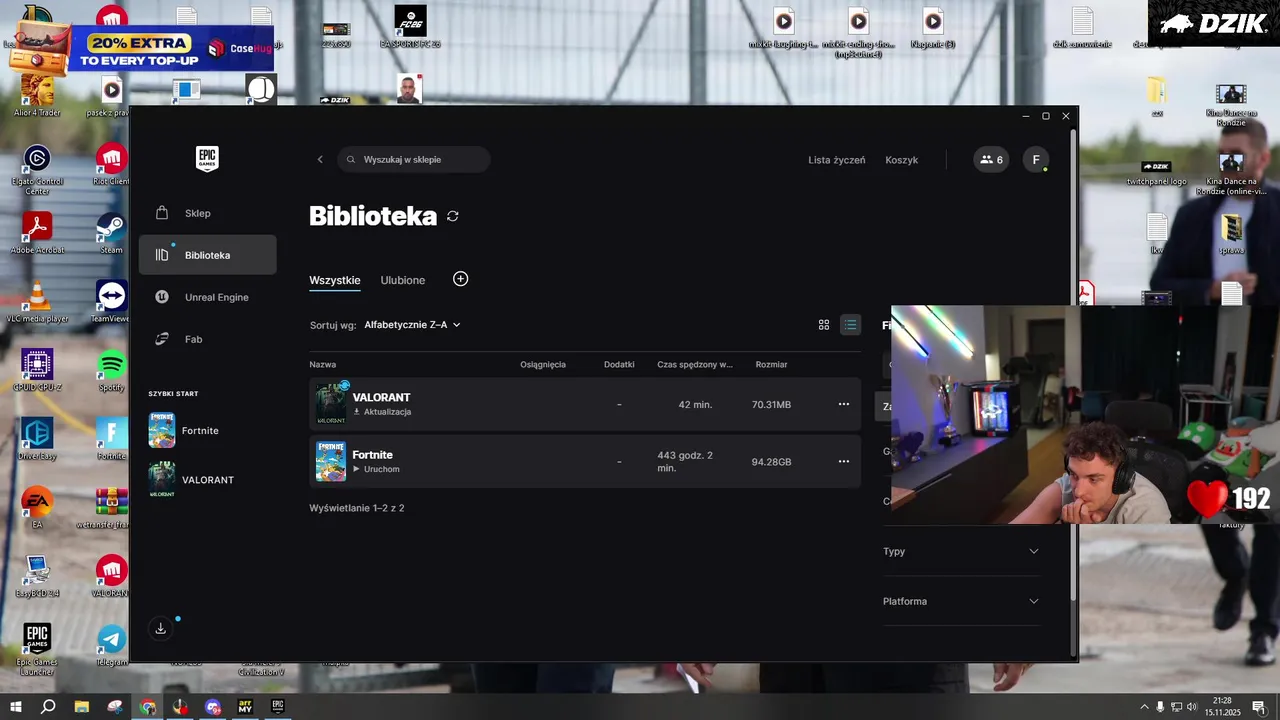Add a new collection with plus icon
Viewport: 1280px width, 720px height.
pos(460,279)
